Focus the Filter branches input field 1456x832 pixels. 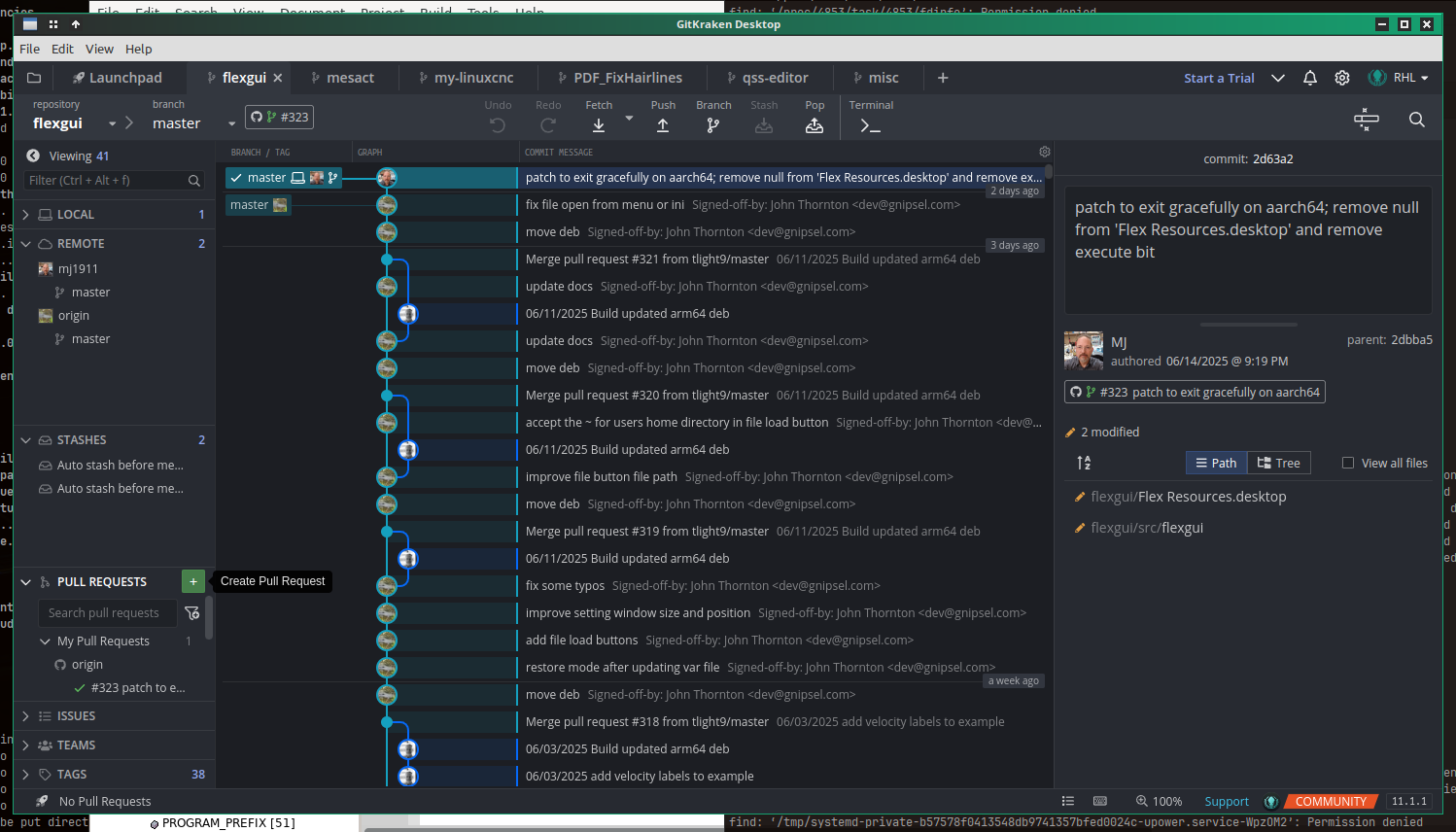114,180
